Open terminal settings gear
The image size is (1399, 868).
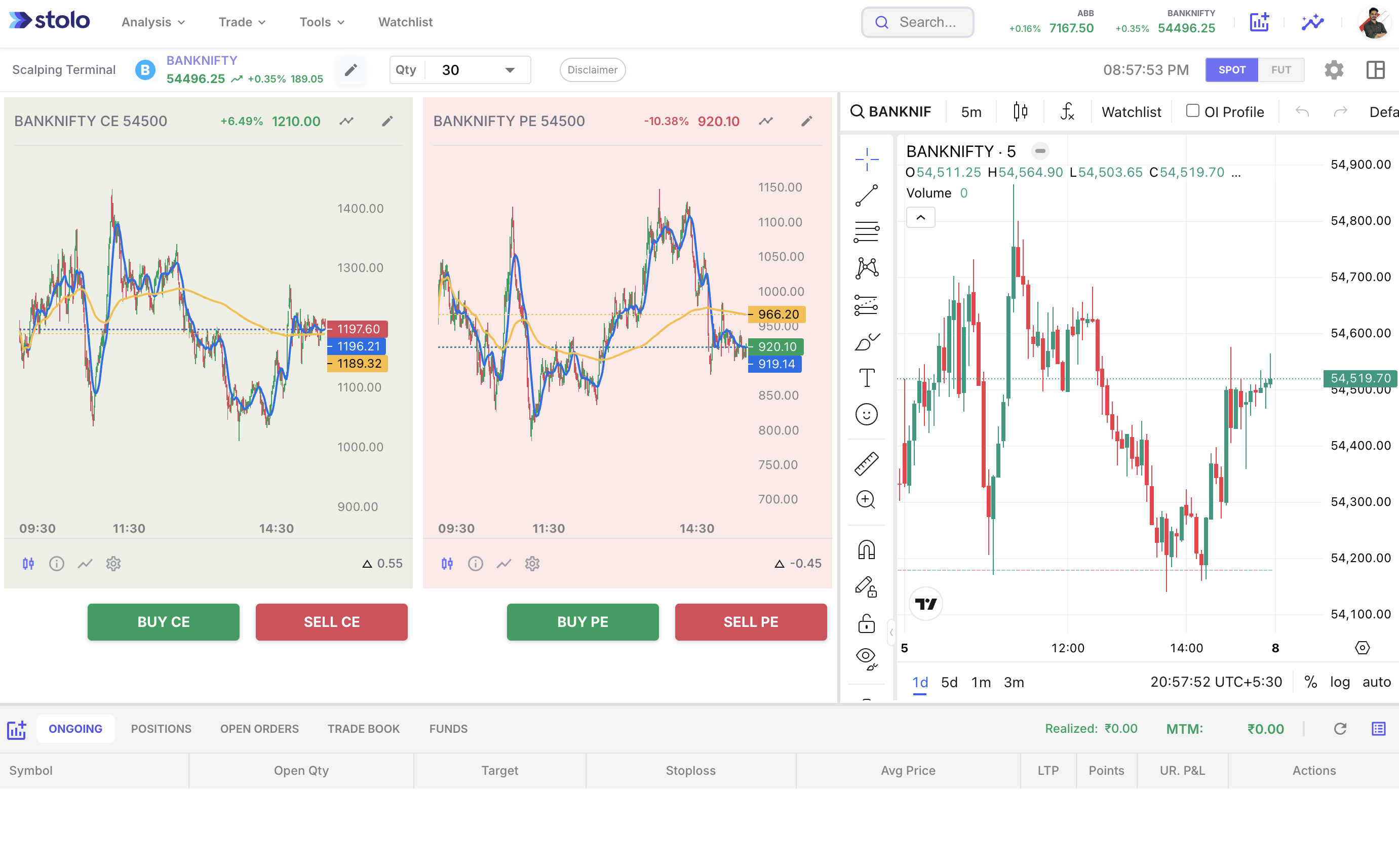[x=1334, y=70]
